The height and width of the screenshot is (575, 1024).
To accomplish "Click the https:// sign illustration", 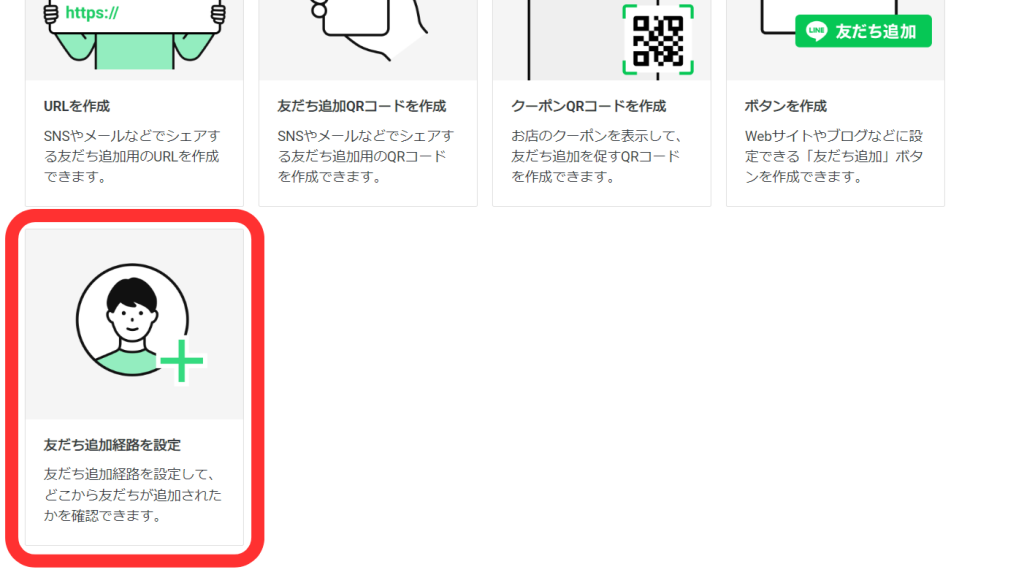I will pyautogui.click(x=134, y=16).
